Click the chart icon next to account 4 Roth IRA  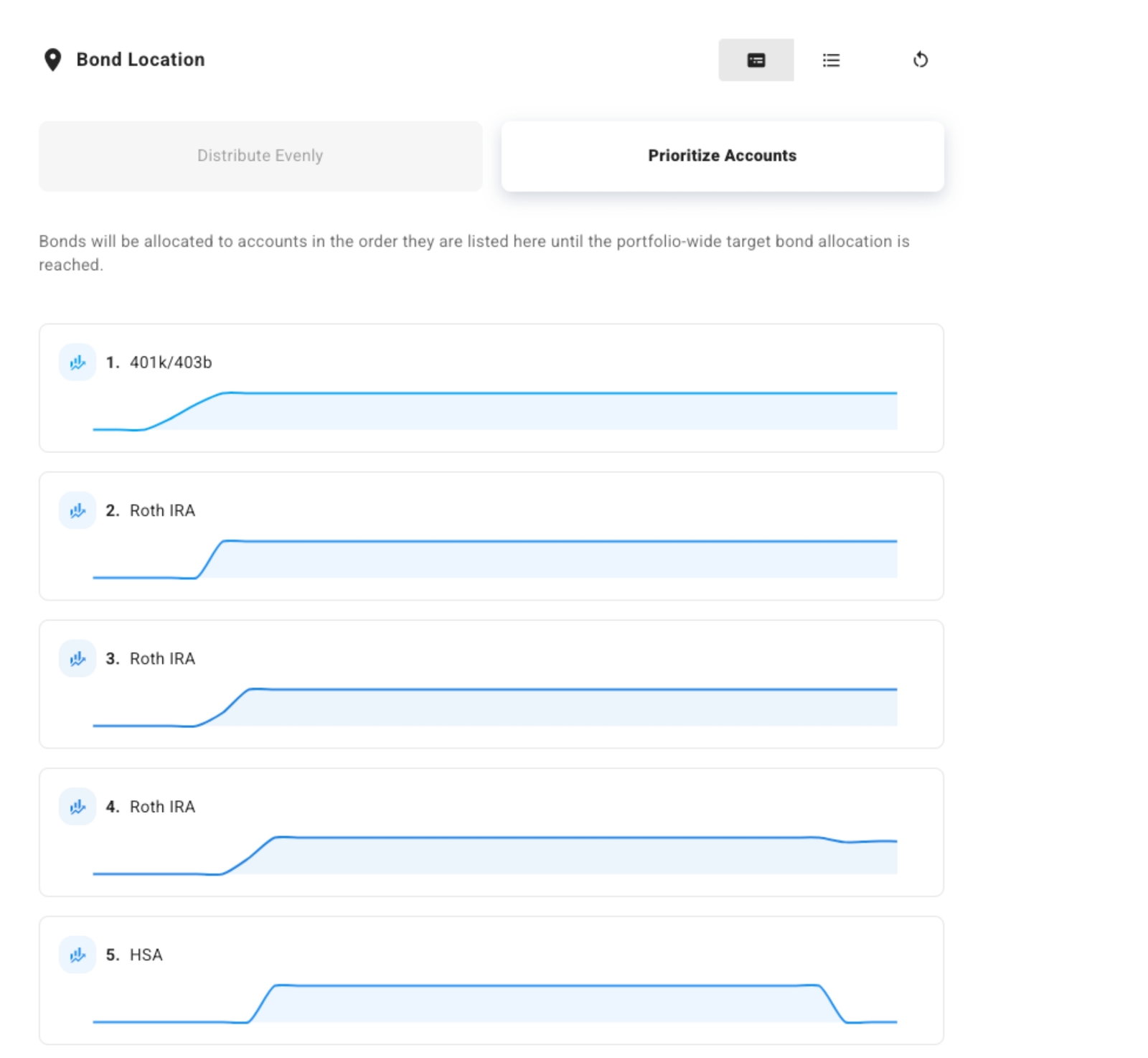(x=77, y=807)
